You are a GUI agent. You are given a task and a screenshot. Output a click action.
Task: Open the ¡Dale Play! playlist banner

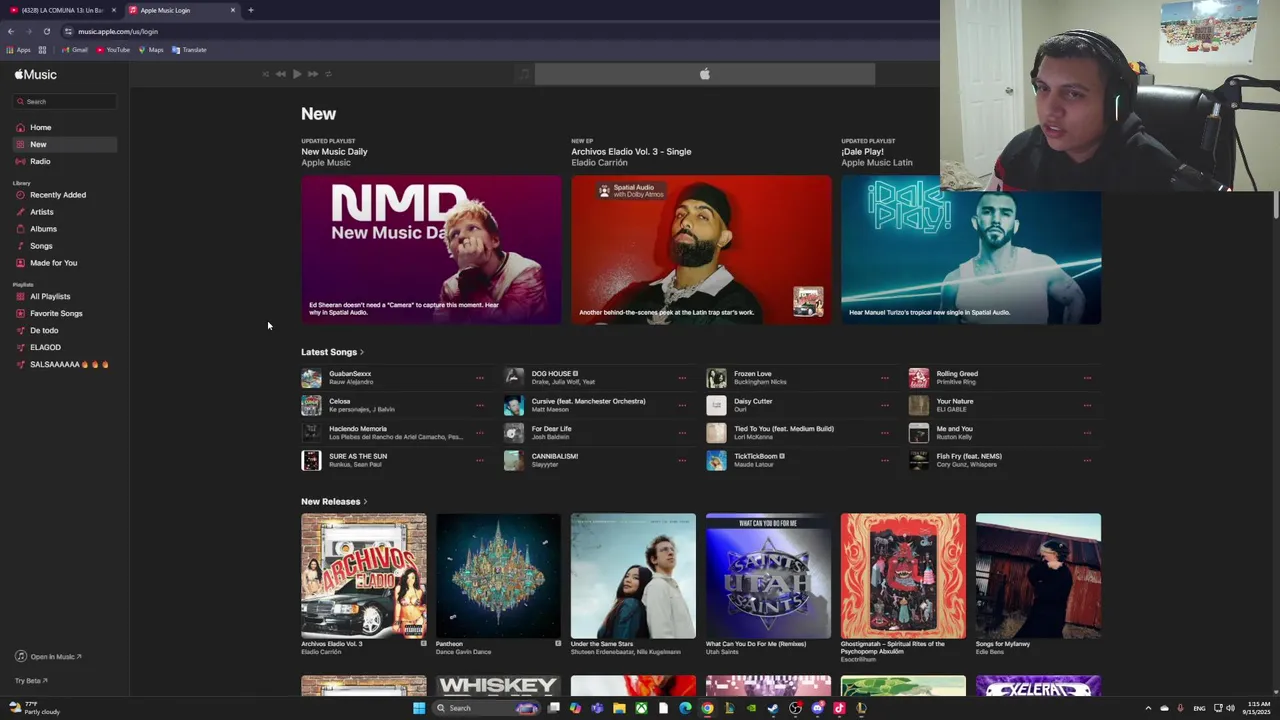tap(971, 250)
